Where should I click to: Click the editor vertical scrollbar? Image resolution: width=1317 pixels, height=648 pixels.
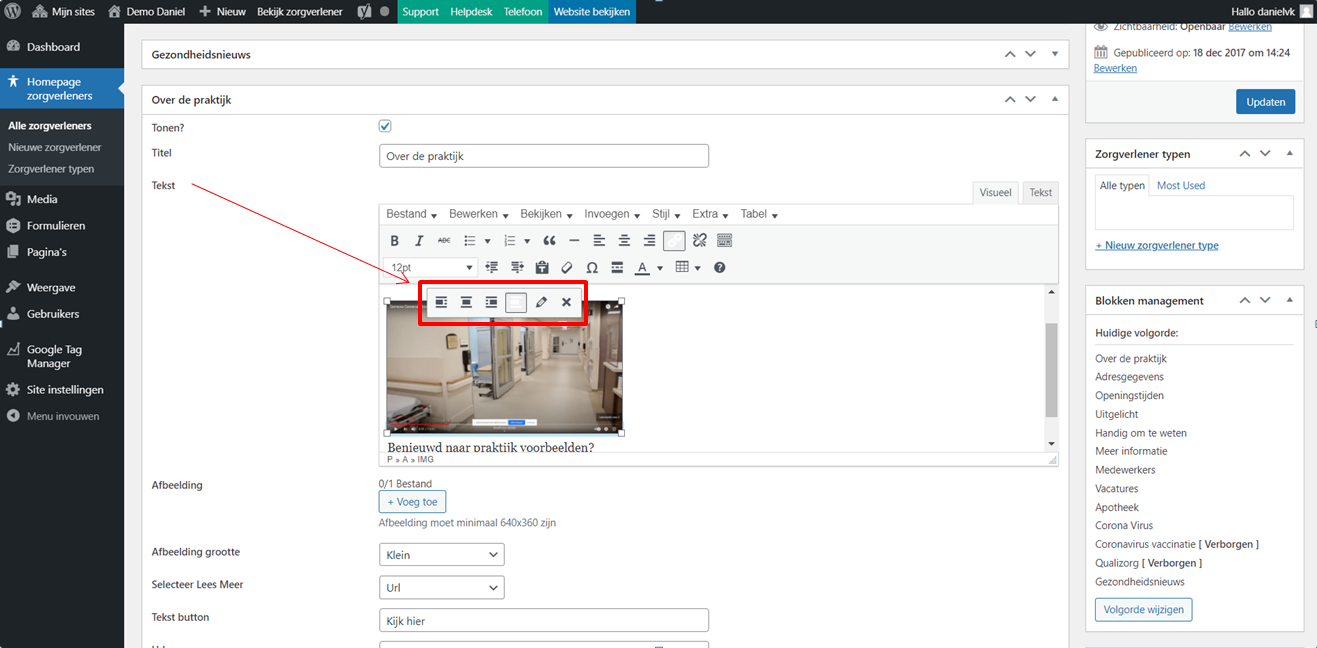1051,368
